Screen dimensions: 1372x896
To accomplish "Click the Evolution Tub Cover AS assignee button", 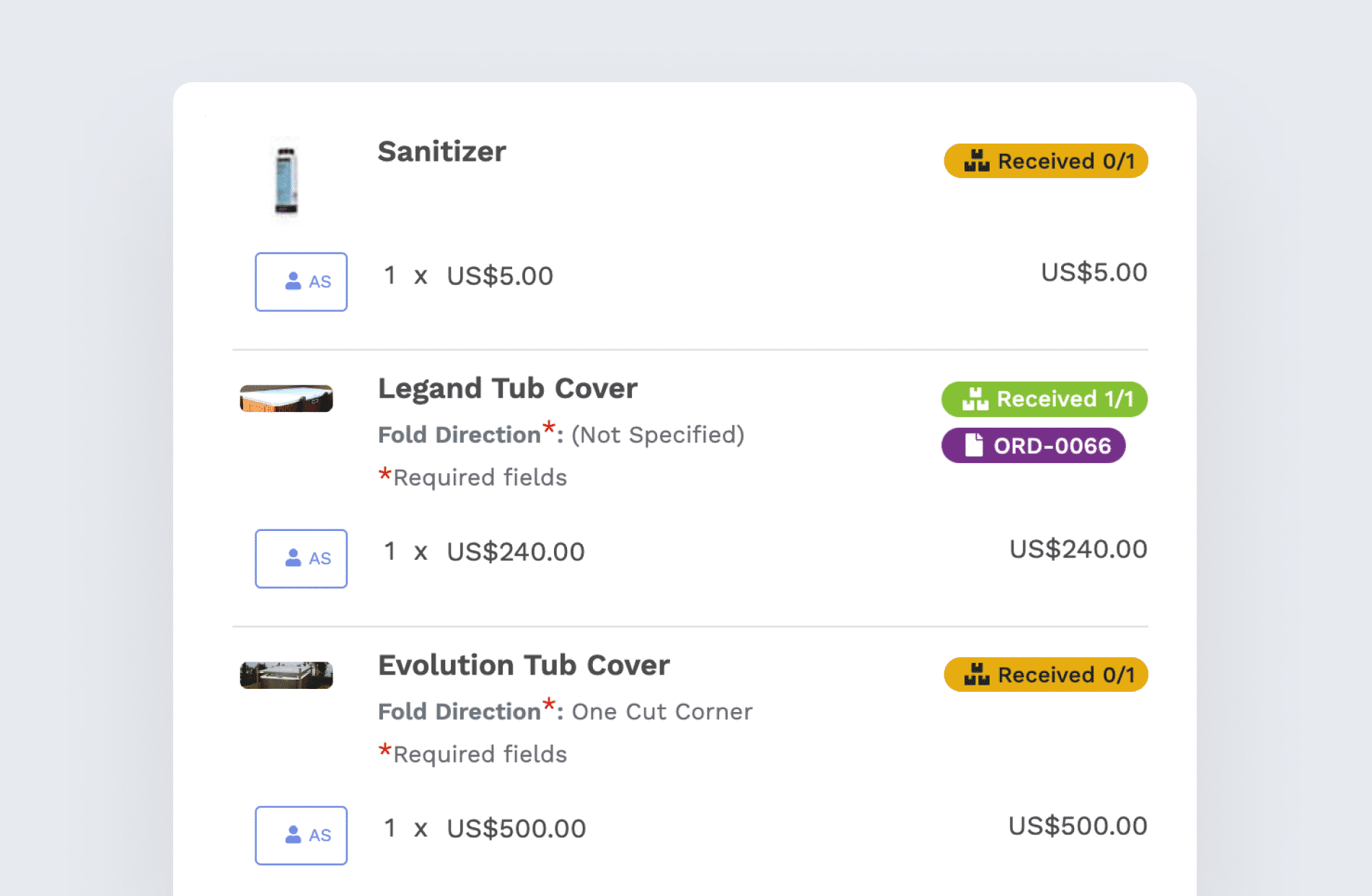I will tap(301, 835).
